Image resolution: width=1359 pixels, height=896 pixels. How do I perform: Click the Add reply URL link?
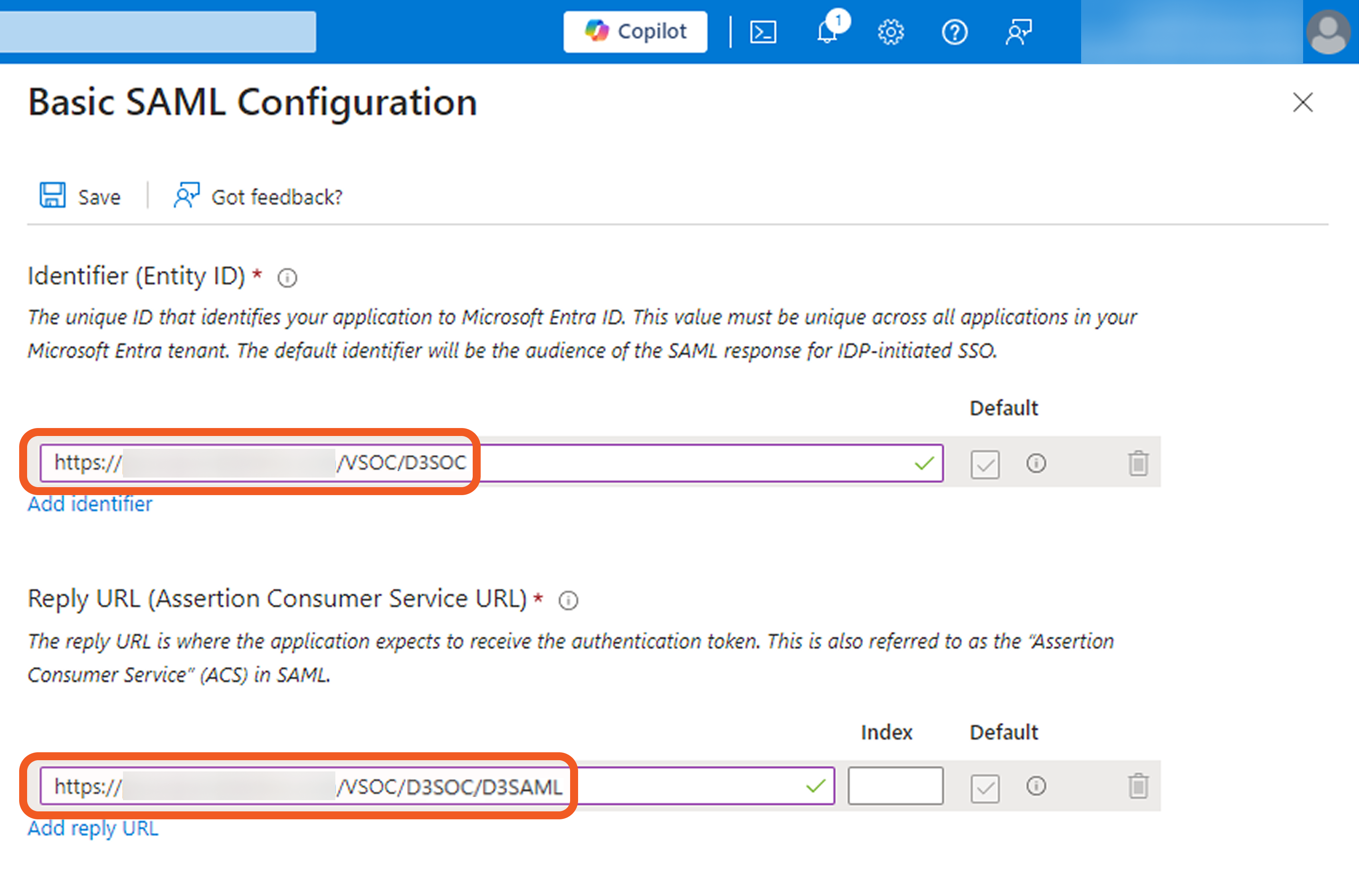[93, 828]
